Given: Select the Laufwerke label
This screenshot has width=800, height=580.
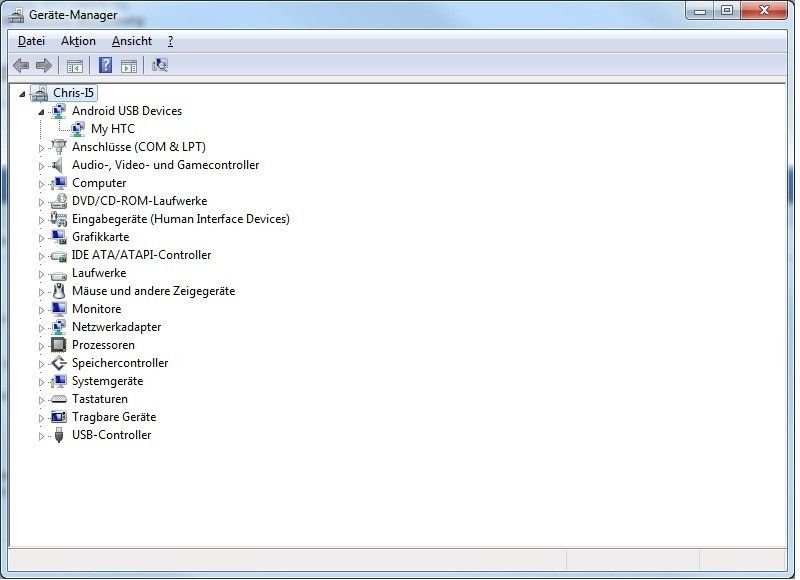Looking at the screenshot, I should click(x=99, y=273).
